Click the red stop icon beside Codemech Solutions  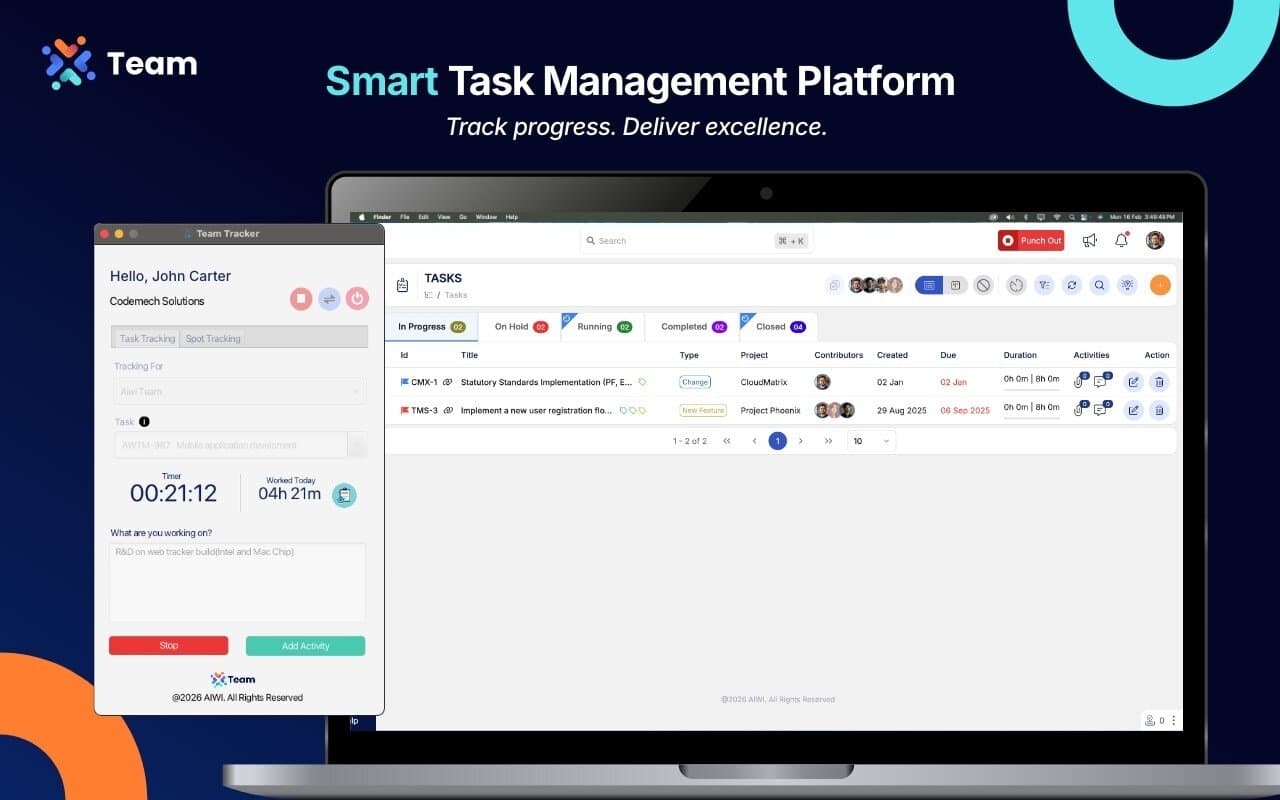click(301, 298)
